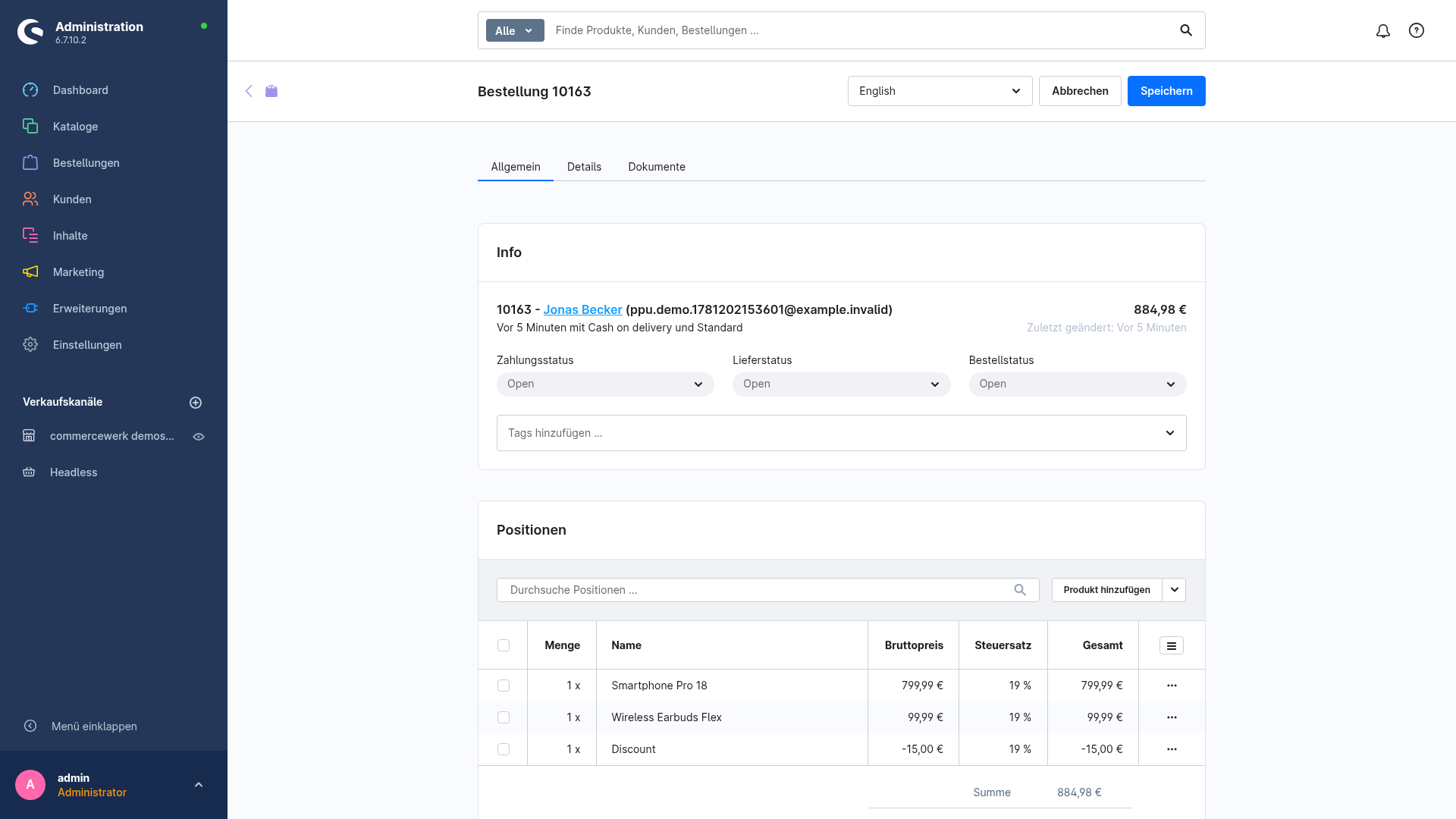
Task: Switch to the Allgemein tab
Action: tap(516, 167)
